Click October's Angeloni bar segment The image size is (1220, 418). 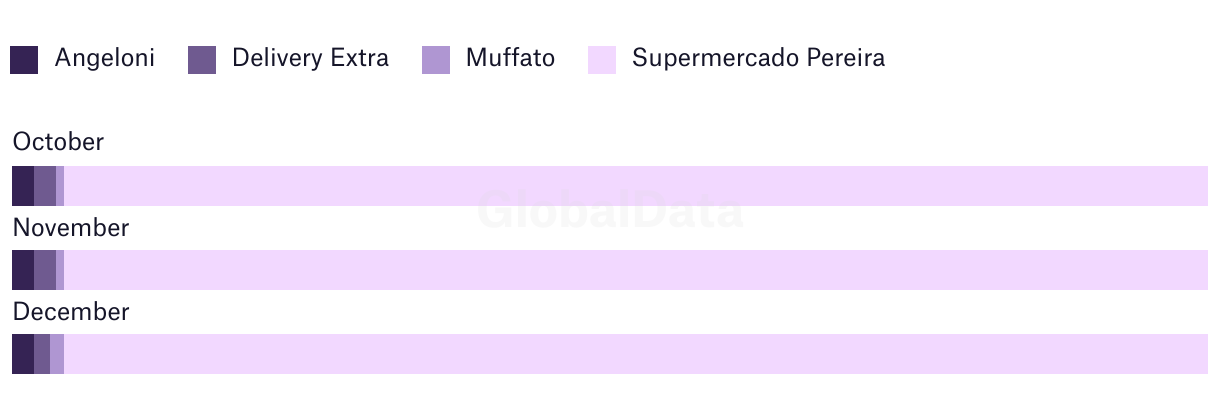[x=23, y=186]
